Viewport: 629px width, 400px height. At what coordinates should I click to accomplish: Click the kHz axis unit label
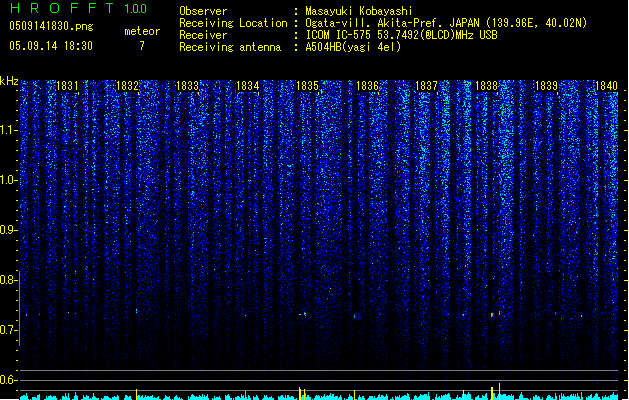(x=9, y=81)
